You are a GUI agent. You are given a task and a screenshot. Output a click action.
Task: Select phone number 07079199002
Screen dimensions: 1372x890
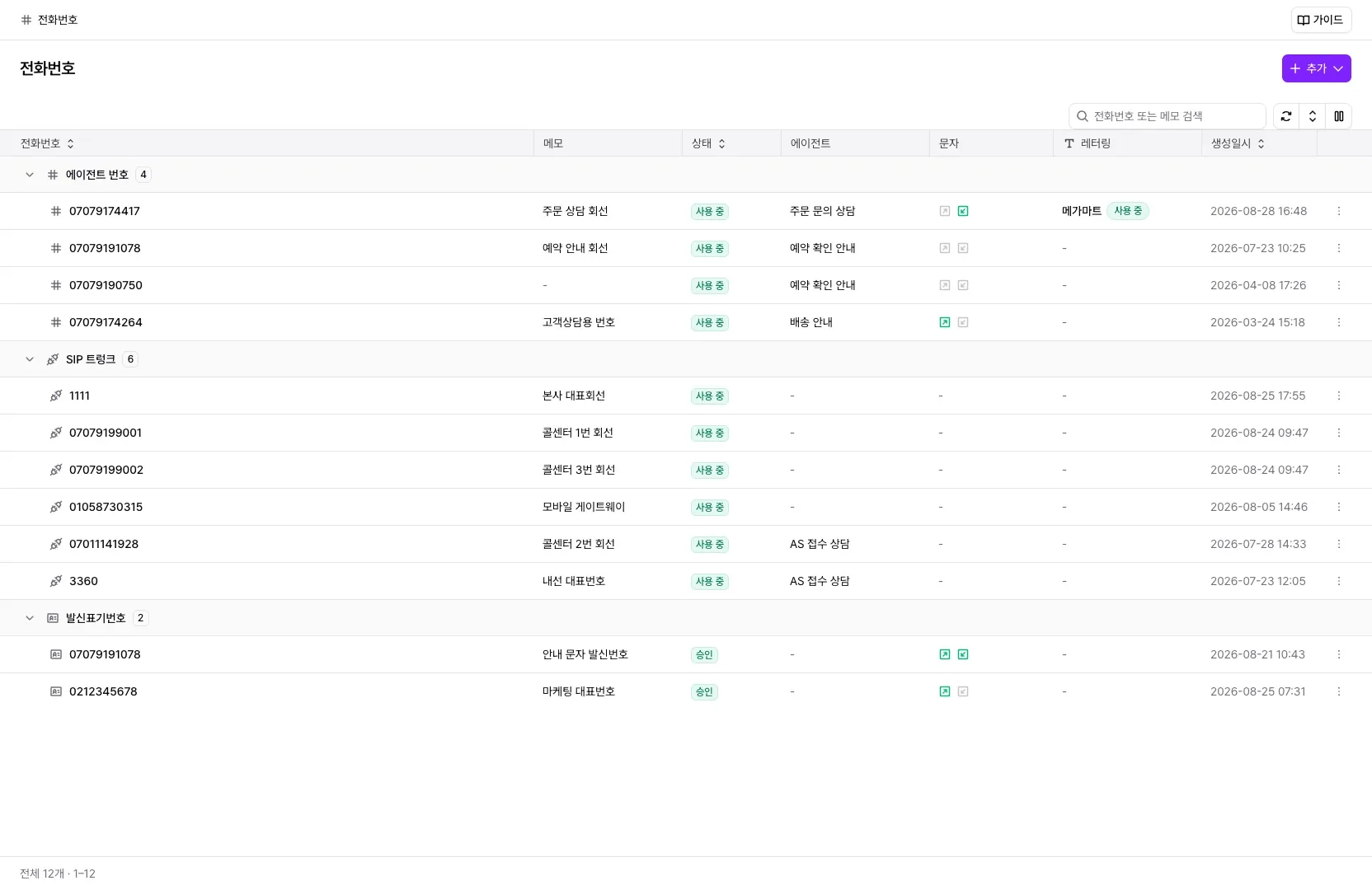coord(106,470)
